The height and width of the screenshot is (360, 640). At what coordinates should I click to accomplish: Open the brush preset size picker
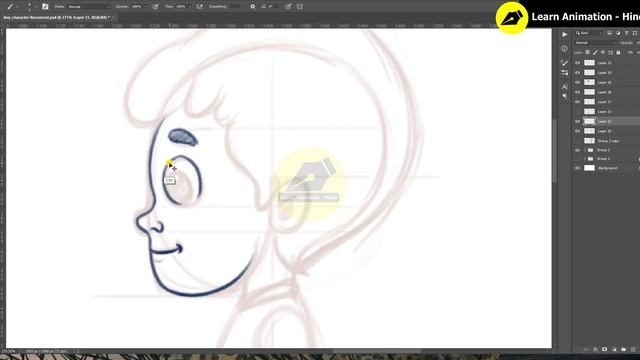click(x=30, y=7)
